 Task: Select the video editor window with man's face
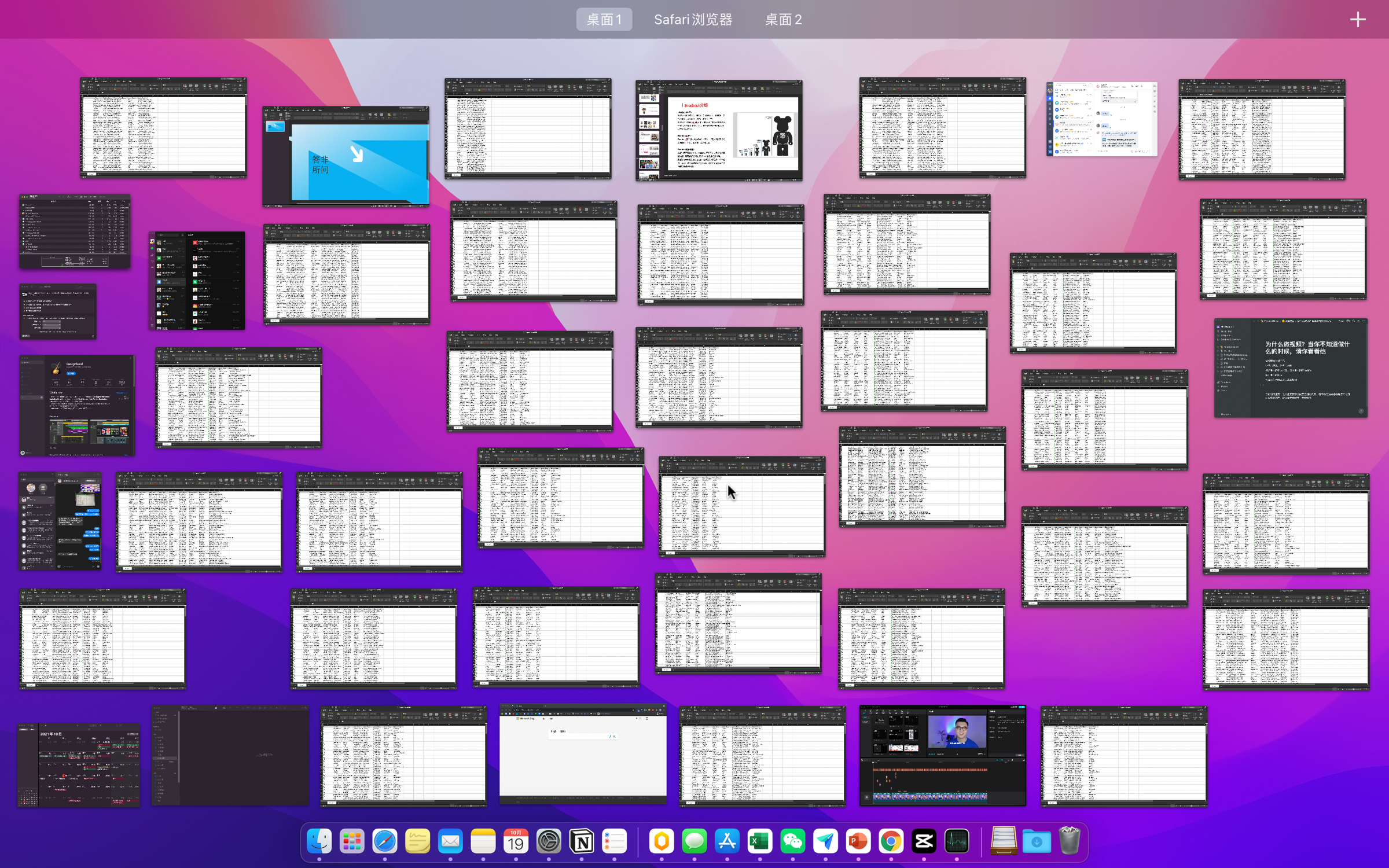pyautogui.click(x=942, y=756)
